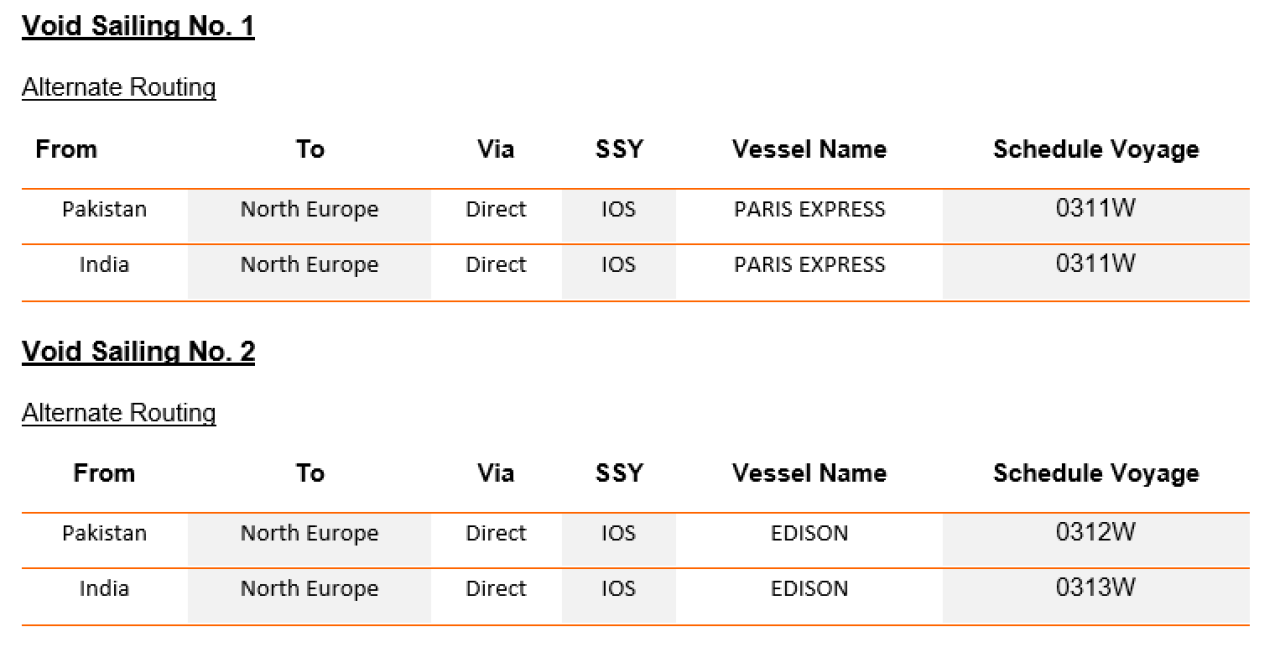Select EDISON in the second table's India row

click(x=809, y=589)
